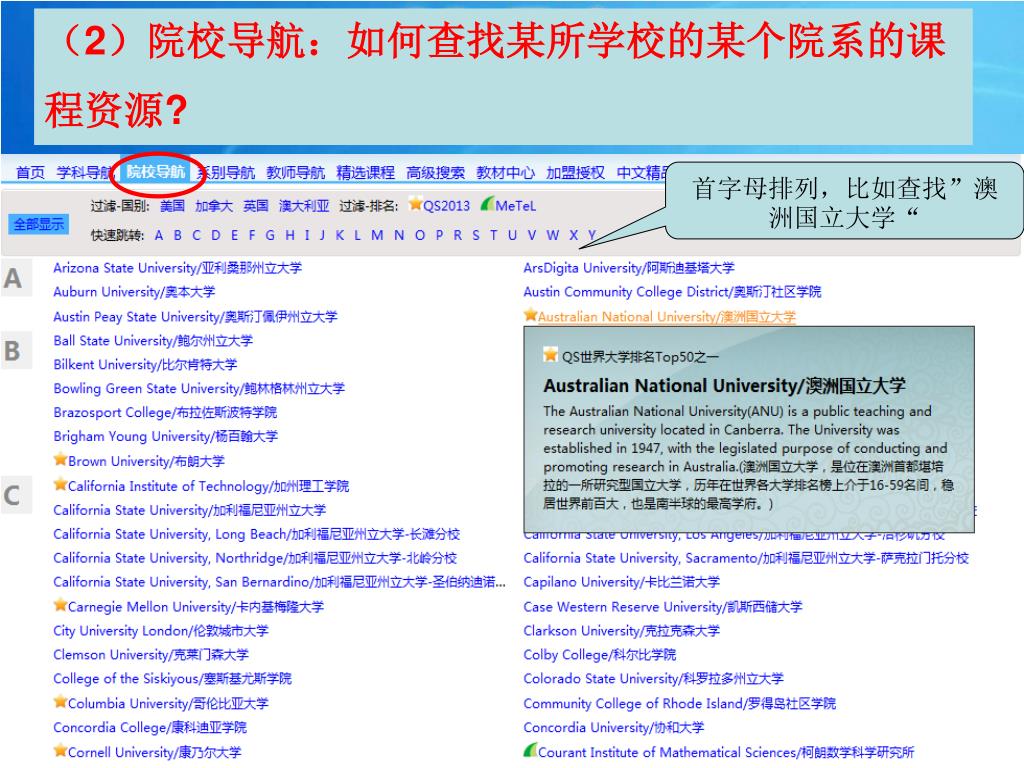Open Concordia University link
The image size is (1024, 768).
tap(614, 728)
